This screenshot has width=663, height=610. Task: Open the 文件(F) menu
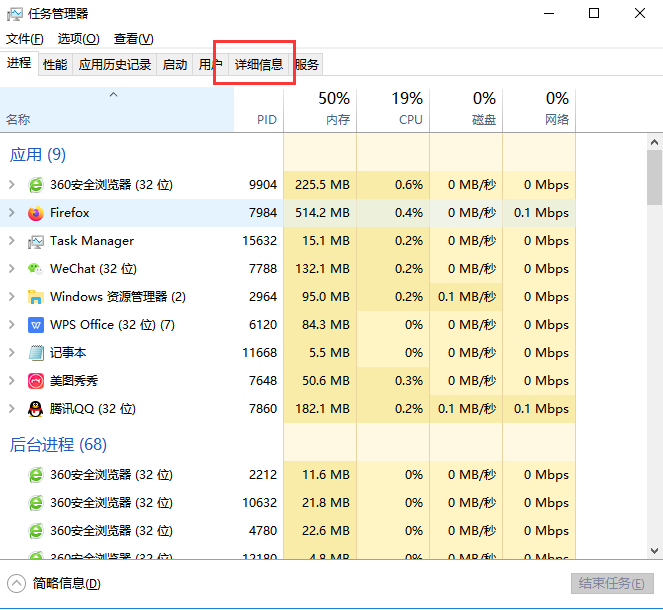pyautogui.click(x=25, y=39)
